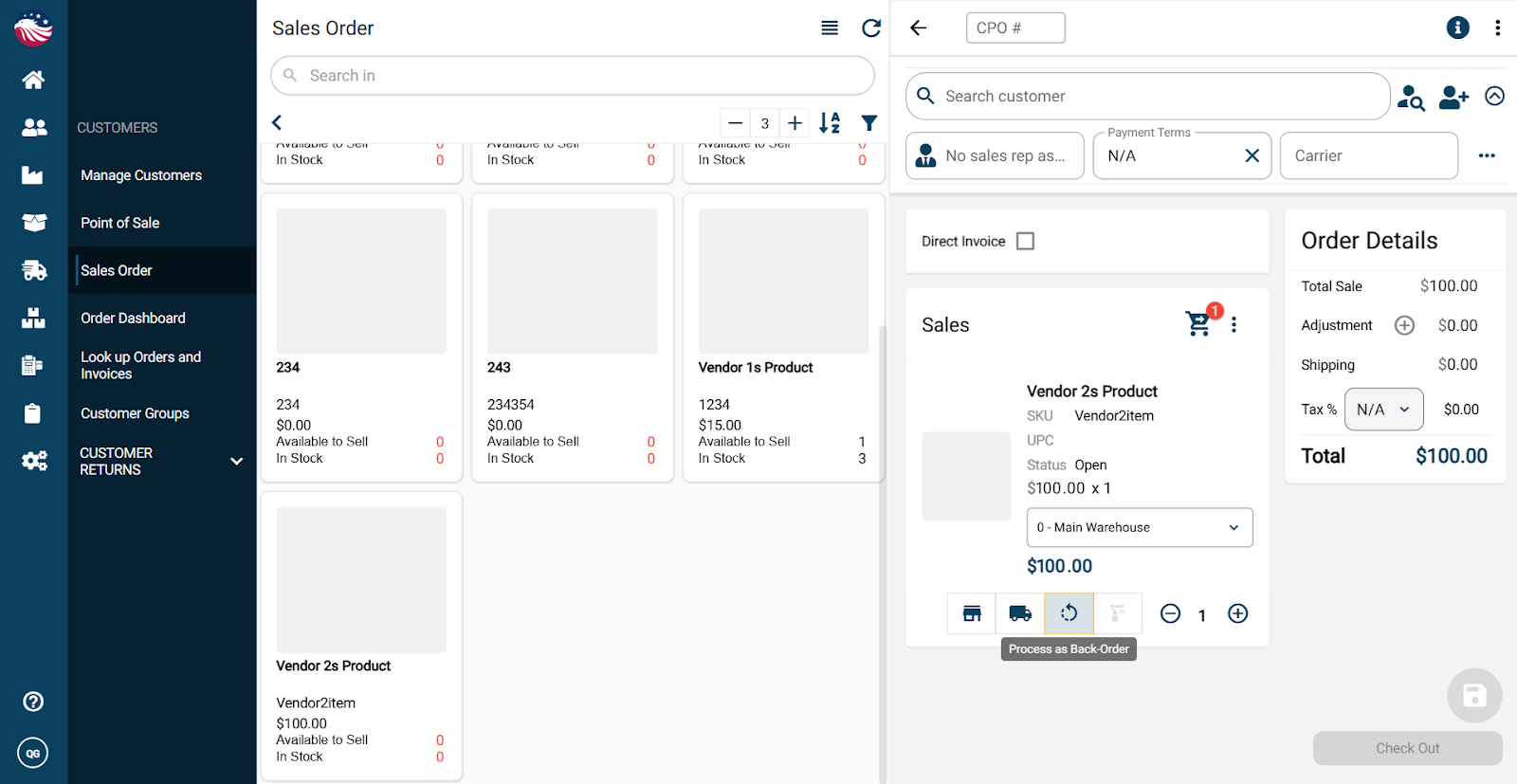The height and width of the screenshot is (784, 1517).
Task: Click the customer lookup person-search icon
Action: [1411, 97]
